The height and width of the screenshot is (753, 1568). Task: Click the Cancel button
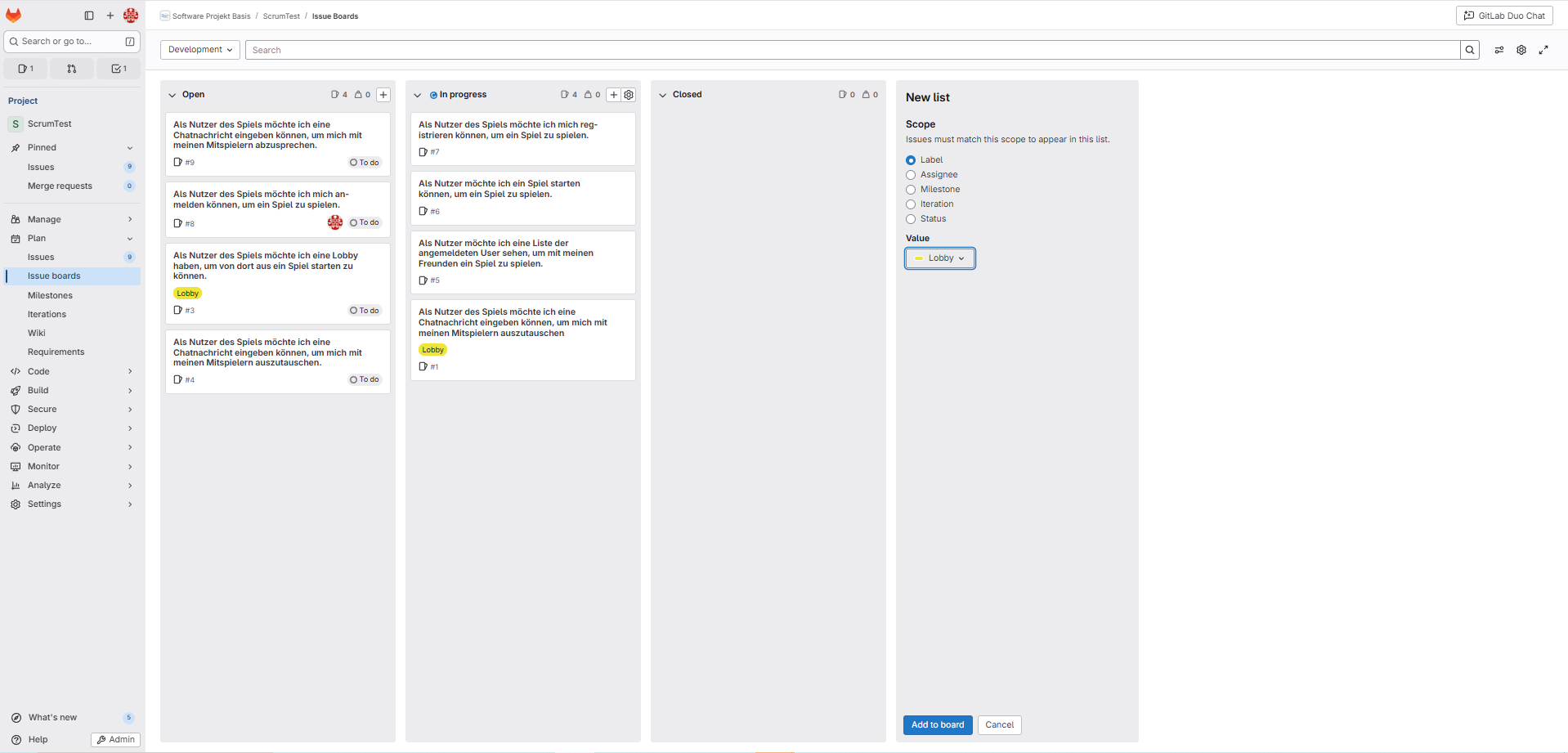[x=999, y=725]
